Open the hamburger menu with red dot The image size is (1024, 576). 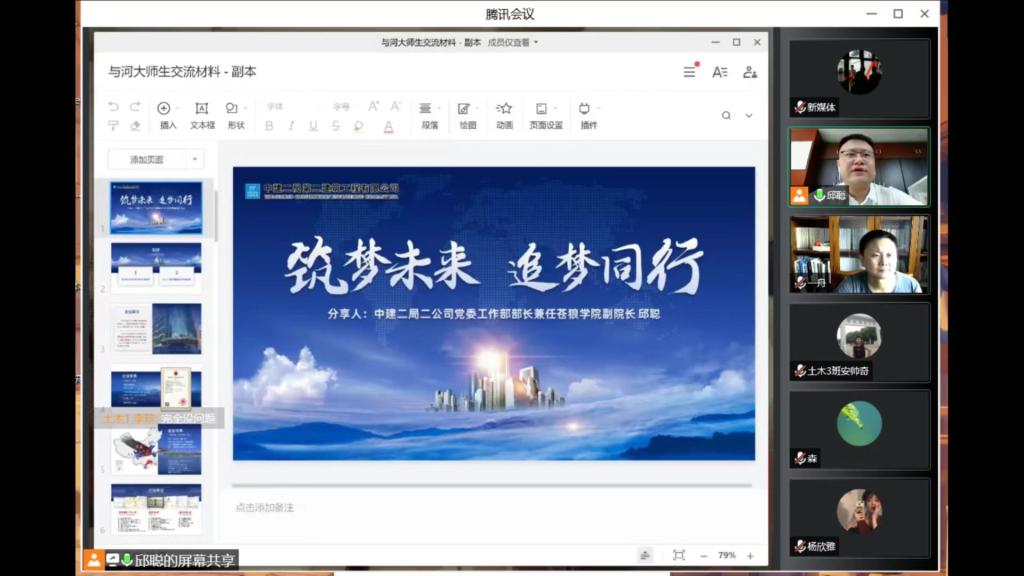690,71
